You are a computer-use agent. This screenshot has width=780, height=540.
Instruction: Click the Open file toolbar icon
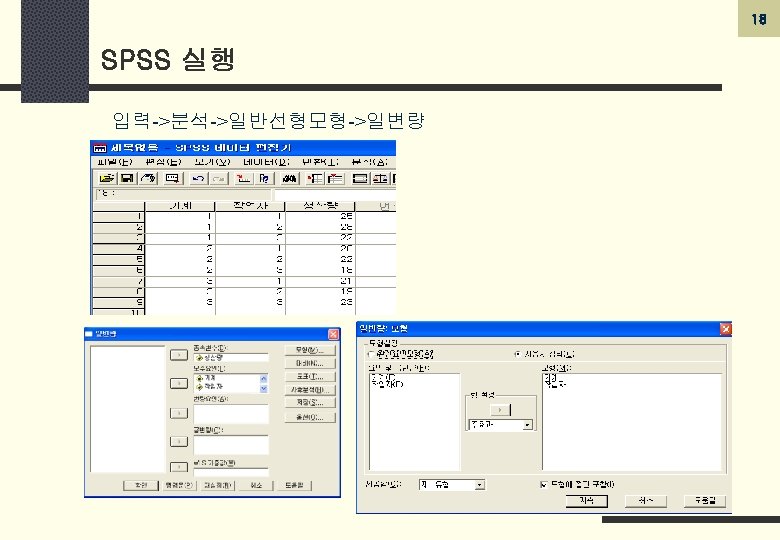click(106, 178)
